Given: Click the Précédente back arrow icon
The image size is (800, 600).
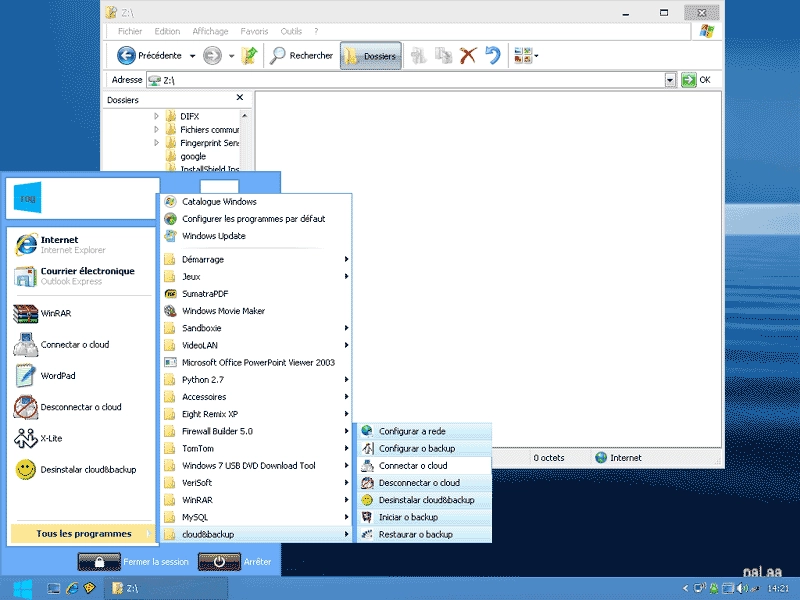Looking at the screenshot, I should tap(126, 55).
